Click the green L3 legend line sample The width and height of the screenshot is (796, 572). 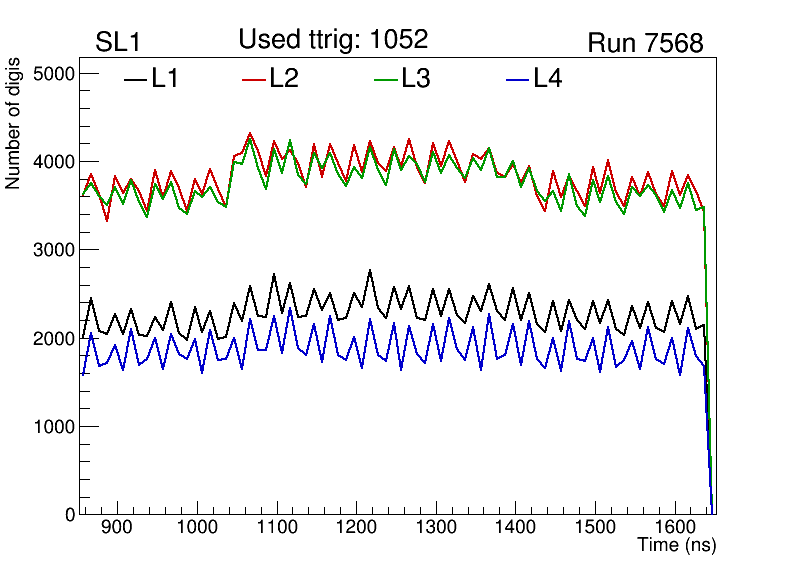[385, 79]
